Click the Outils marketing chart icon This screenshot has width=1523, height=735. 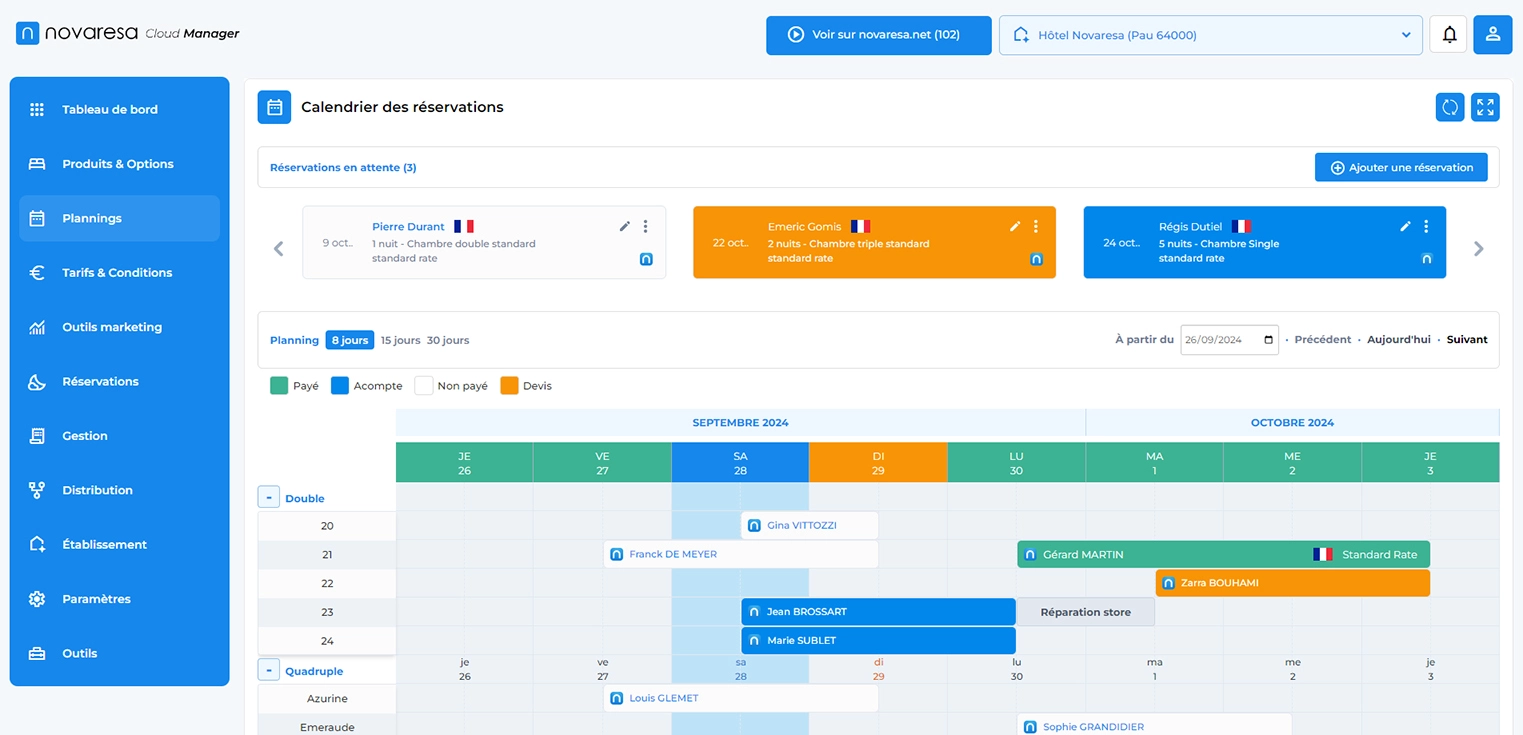37,326
